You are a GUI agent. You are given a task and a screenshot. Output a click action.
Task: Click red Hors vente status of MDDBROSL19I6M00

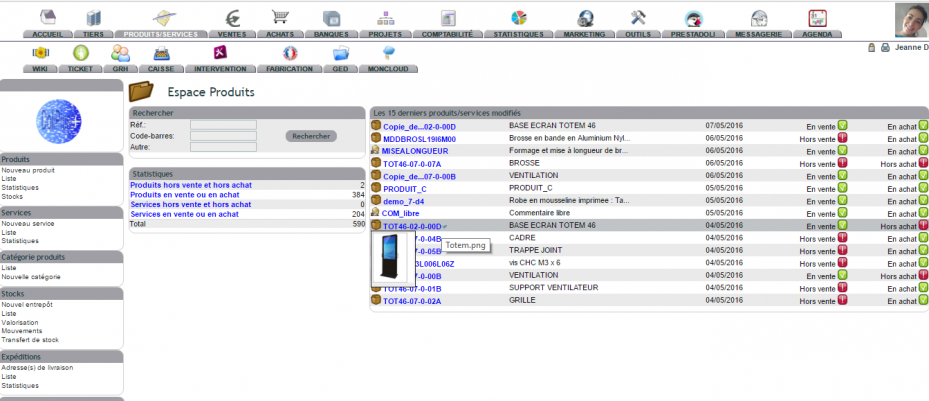842,139
